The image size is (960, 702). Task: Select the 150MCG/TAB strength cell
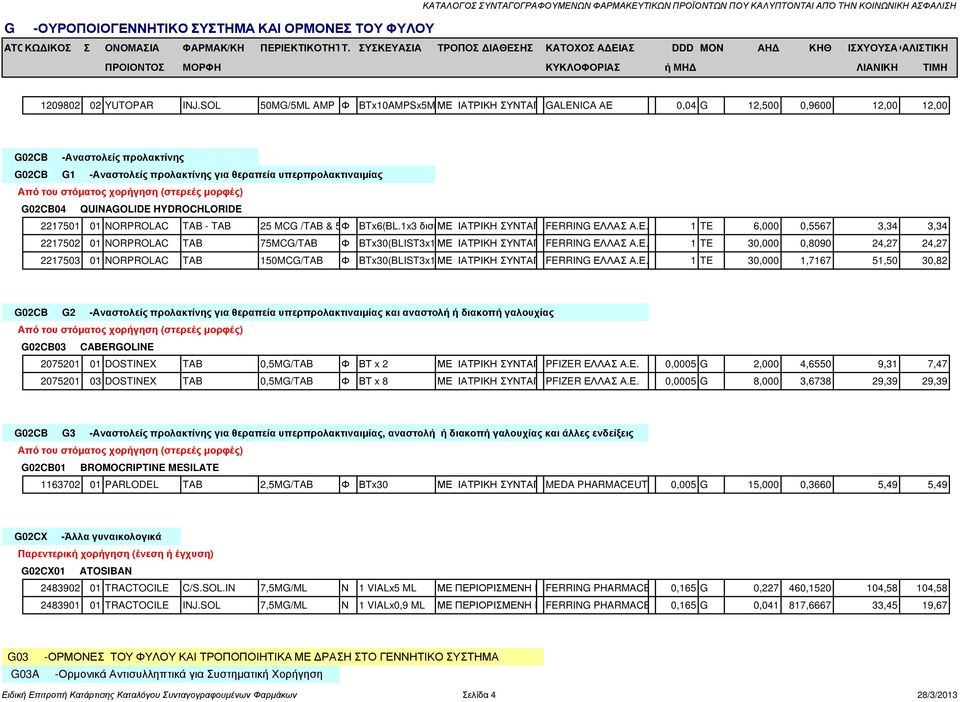point(299,260)
